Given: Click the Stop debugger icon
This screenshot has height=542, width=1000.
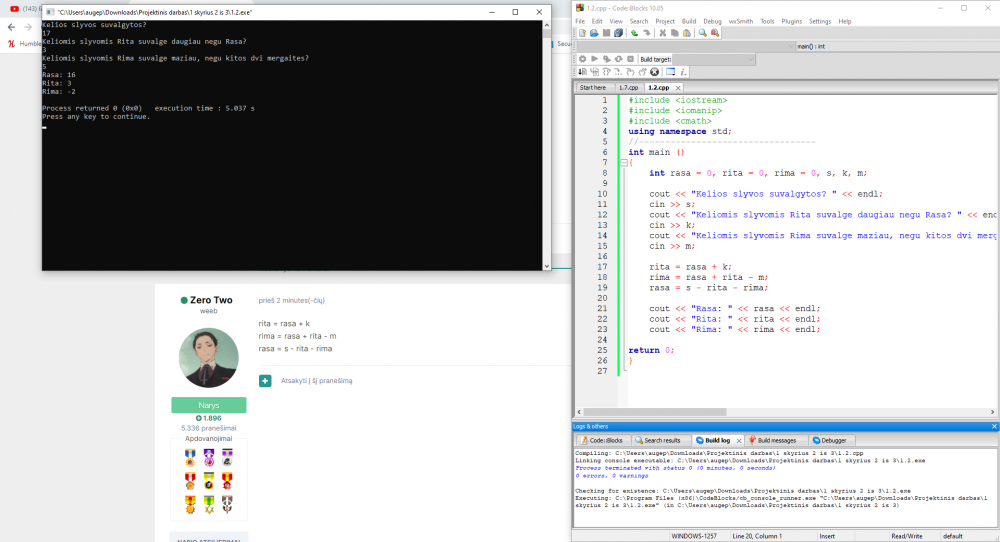Looking at the screenshot, I should (x=655, y=72).
